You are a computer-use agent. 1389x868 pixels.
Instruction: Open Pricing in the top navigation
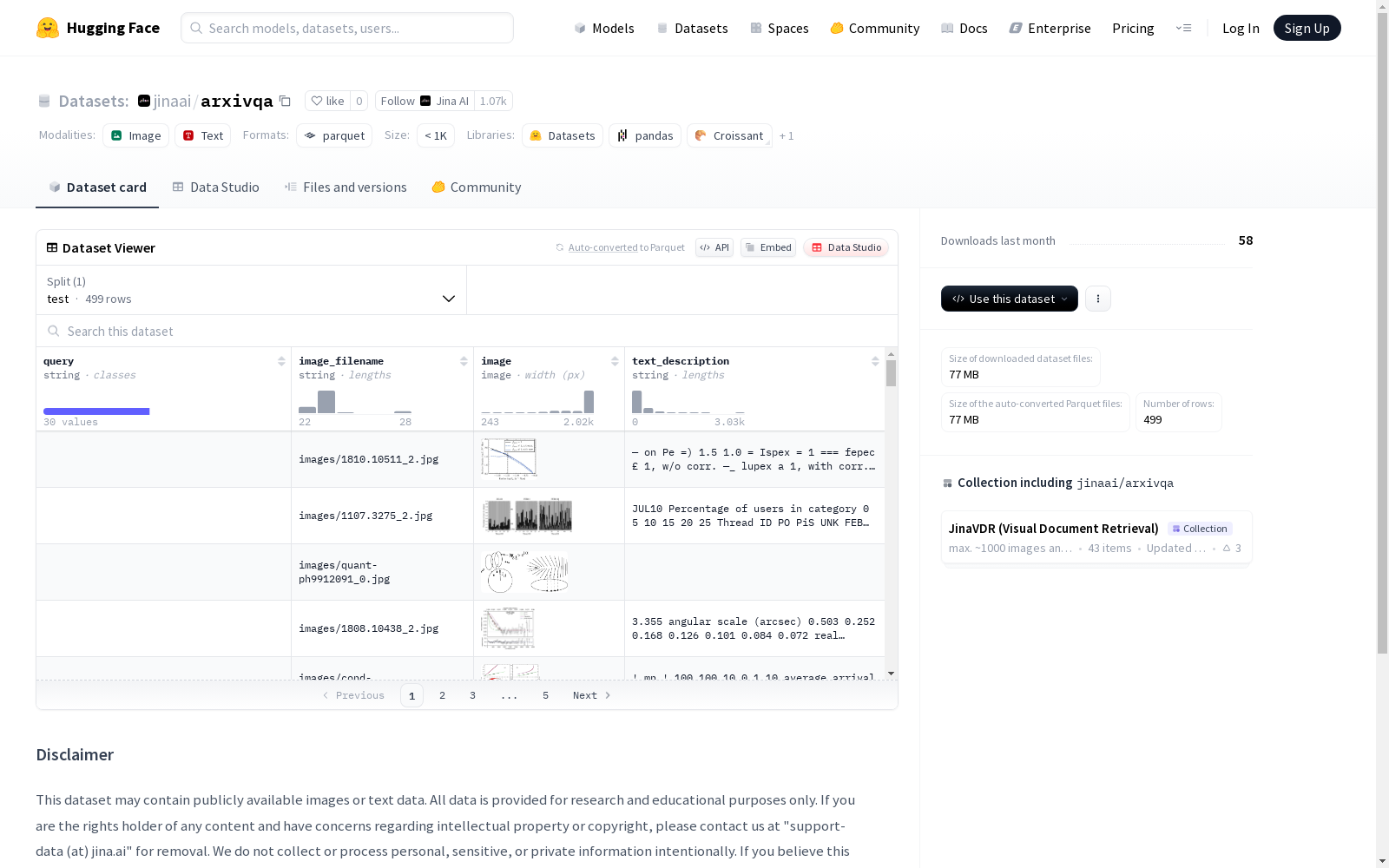click(1133, 28)
